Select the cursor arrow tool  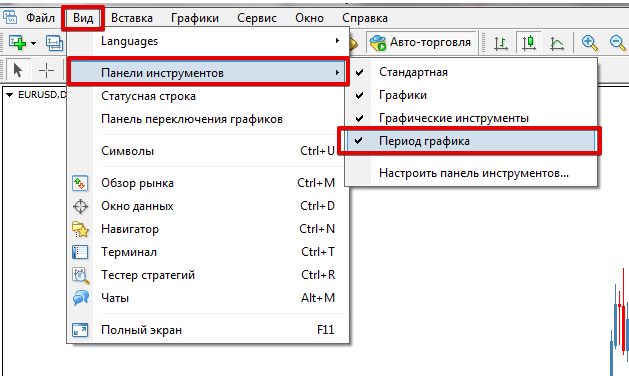[18, 70]
